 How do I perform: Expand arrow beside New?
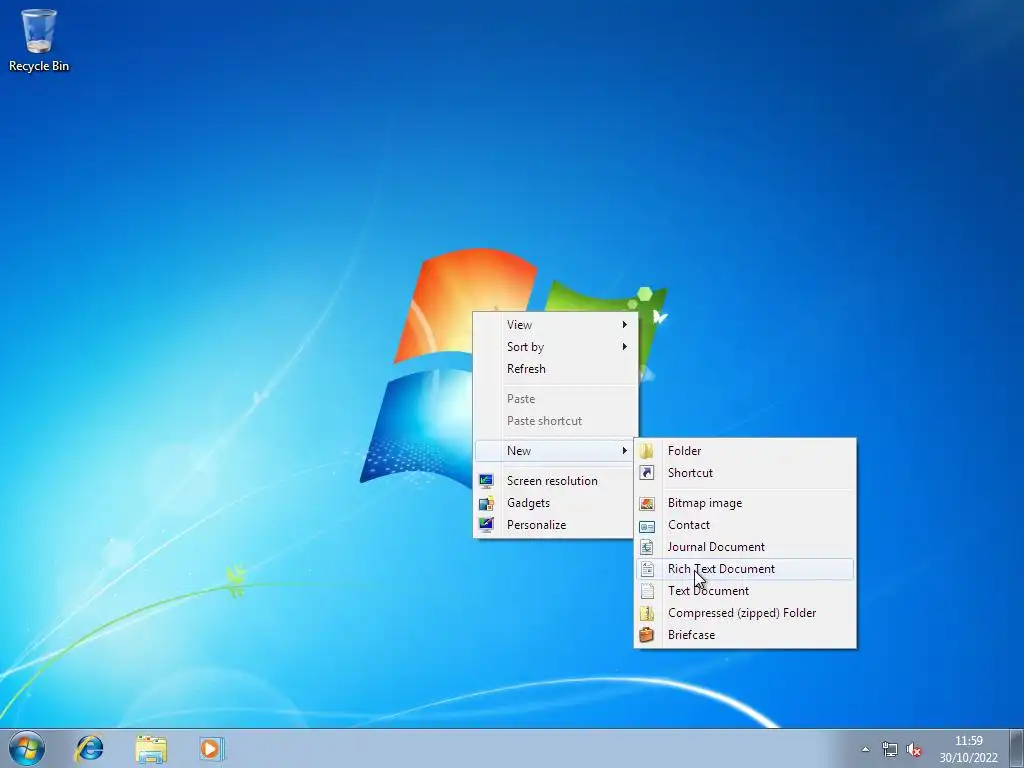click(624, 451)
